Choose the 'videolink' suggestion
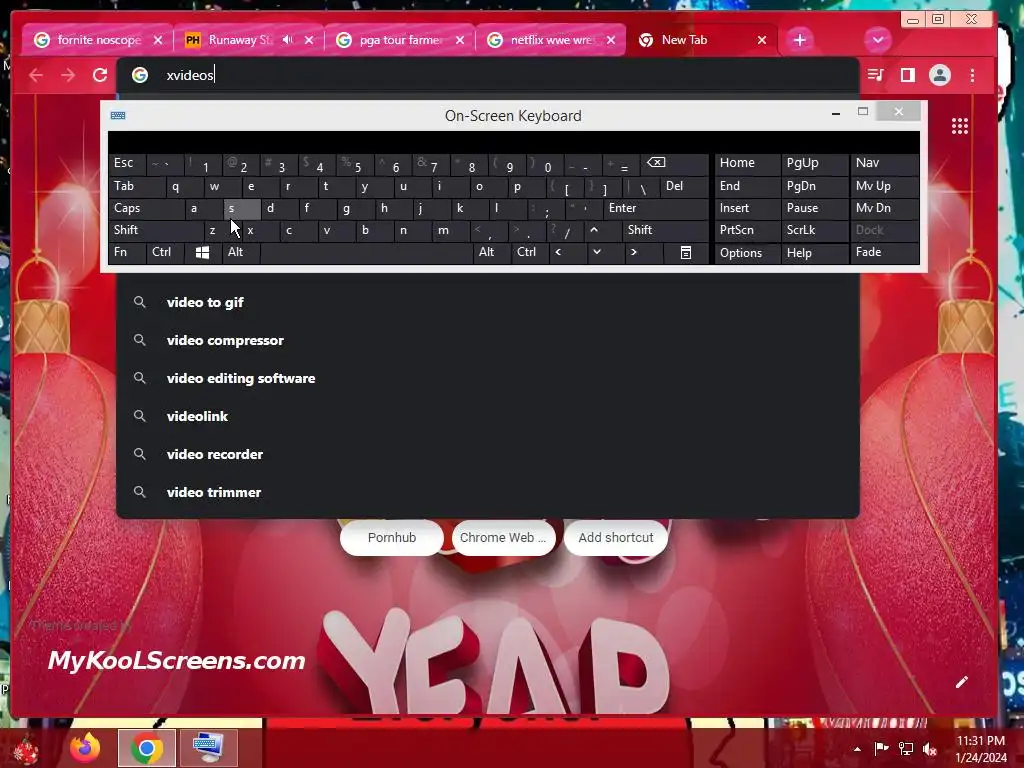The width and height of the screenshot is (1024, 768). click(487, 416)
